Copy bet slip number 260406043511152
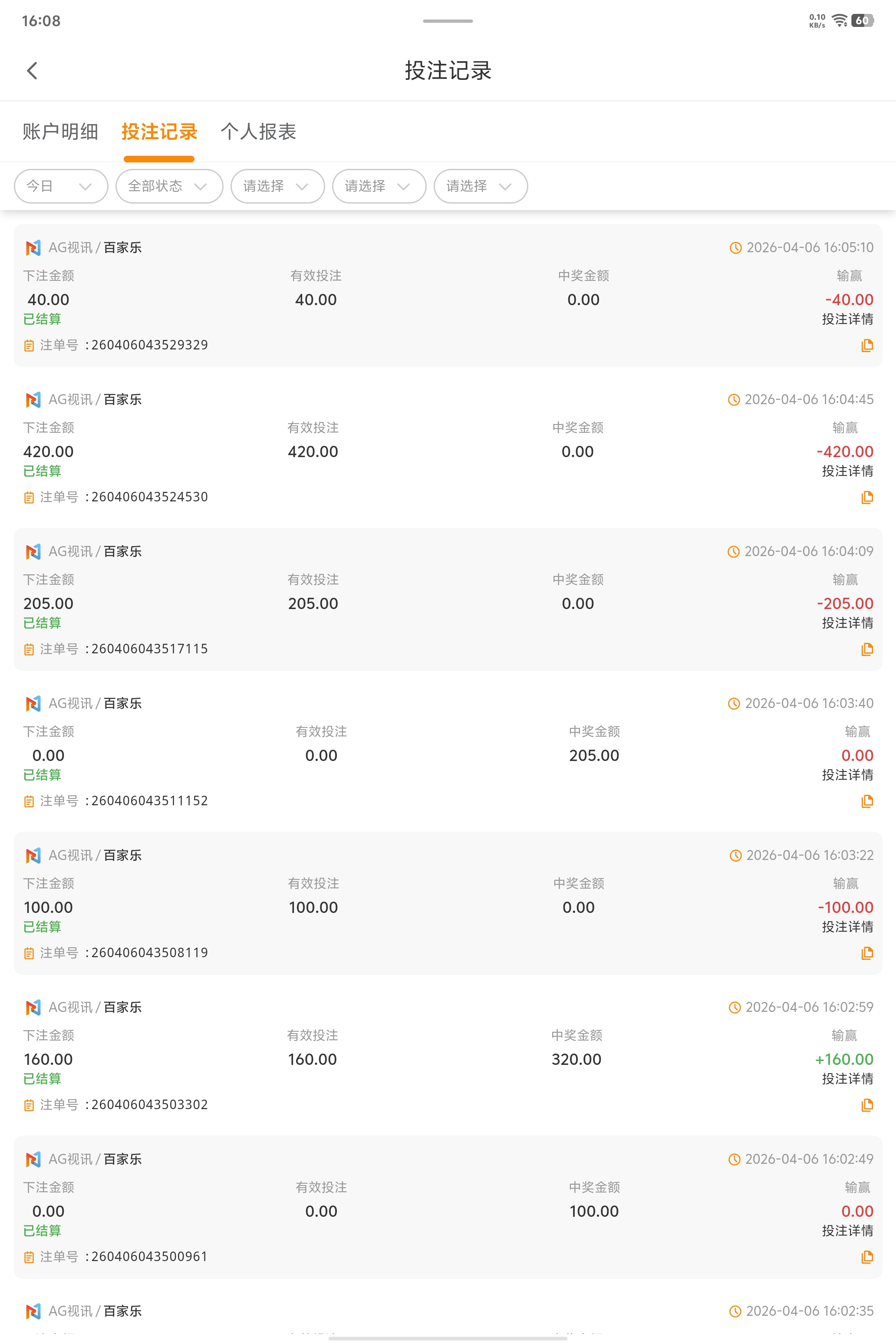This screenshot has width=896, height=1344. pos(866,801)
